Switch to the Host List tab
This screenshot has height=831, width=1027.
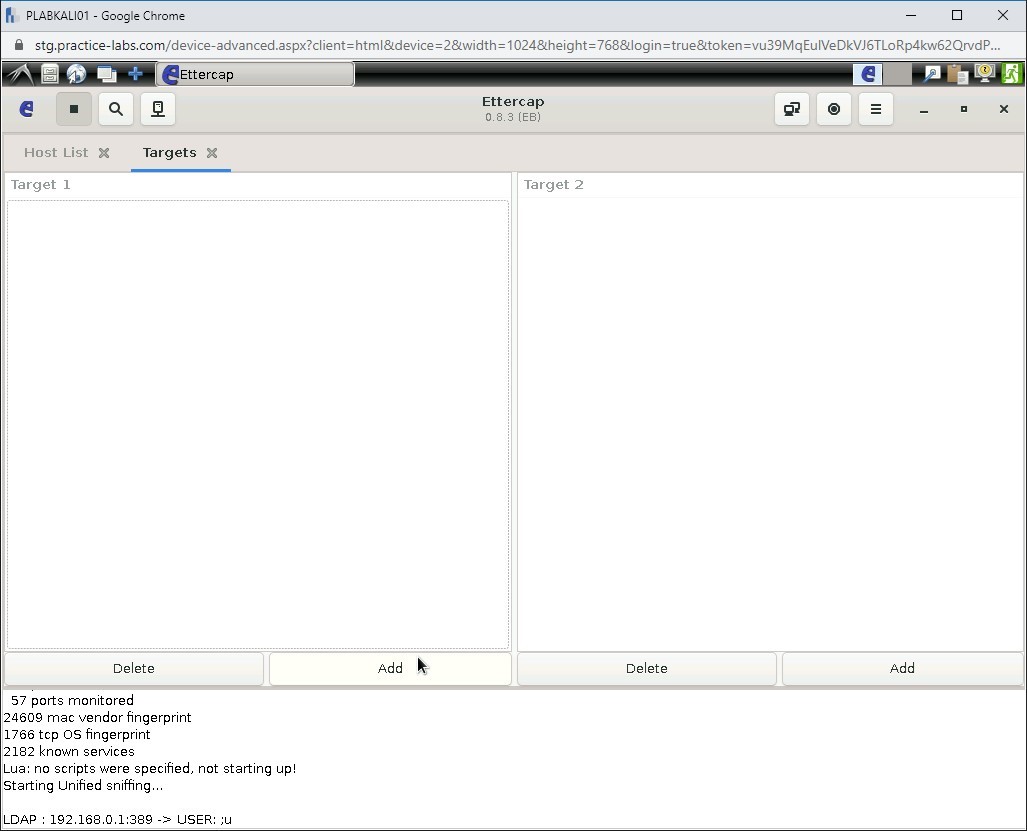click(x=55, y=152)
